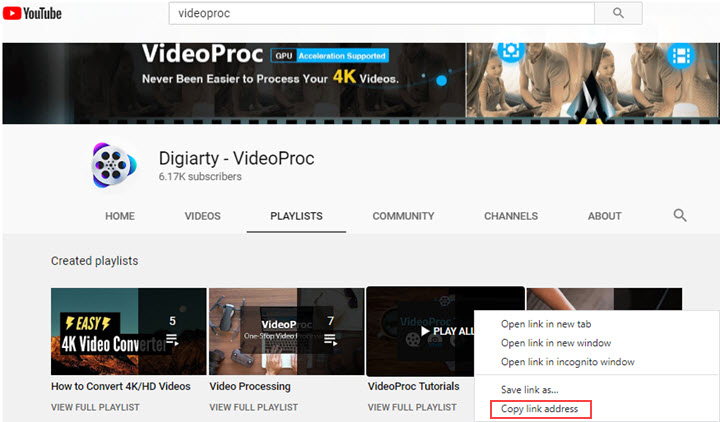Viewport: 720px width, 422px height.
Task: Click the Digiarty - VideoProc channel name
Action: pos(236,158)
